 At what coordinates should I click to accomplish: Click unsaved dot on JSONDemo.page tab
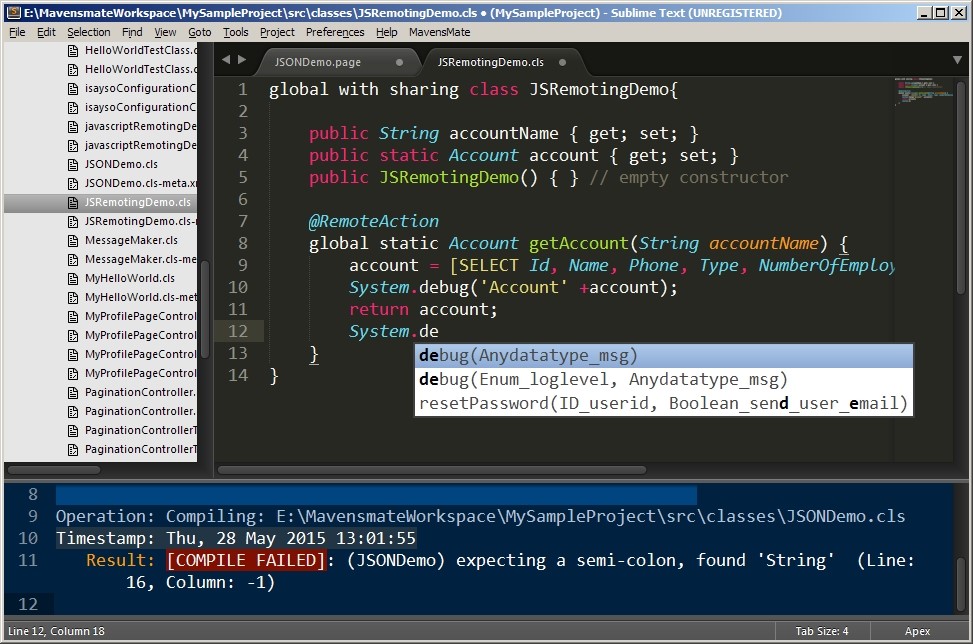(x=400, y=62)
